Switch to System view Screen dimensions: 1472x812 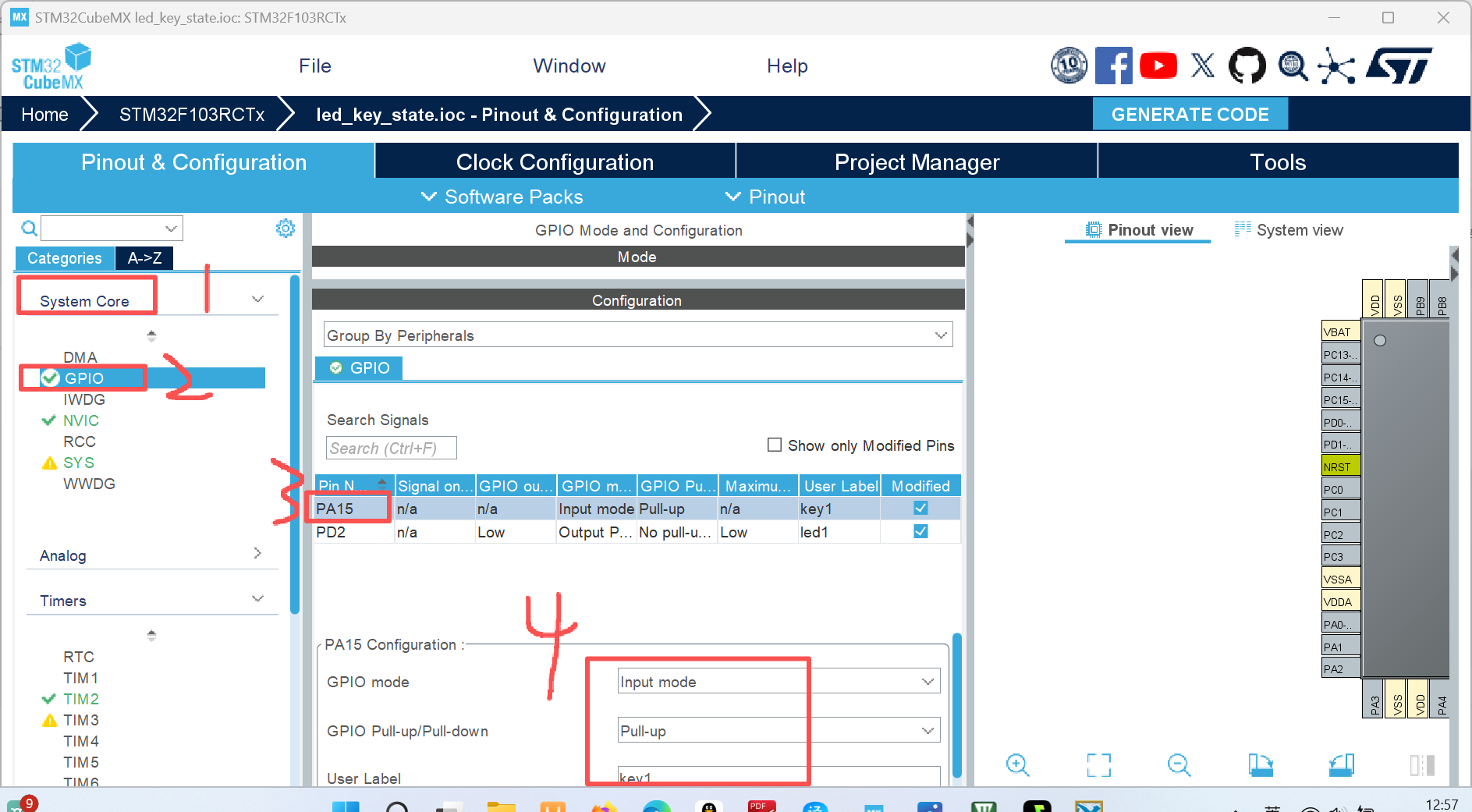(1289, 230)
